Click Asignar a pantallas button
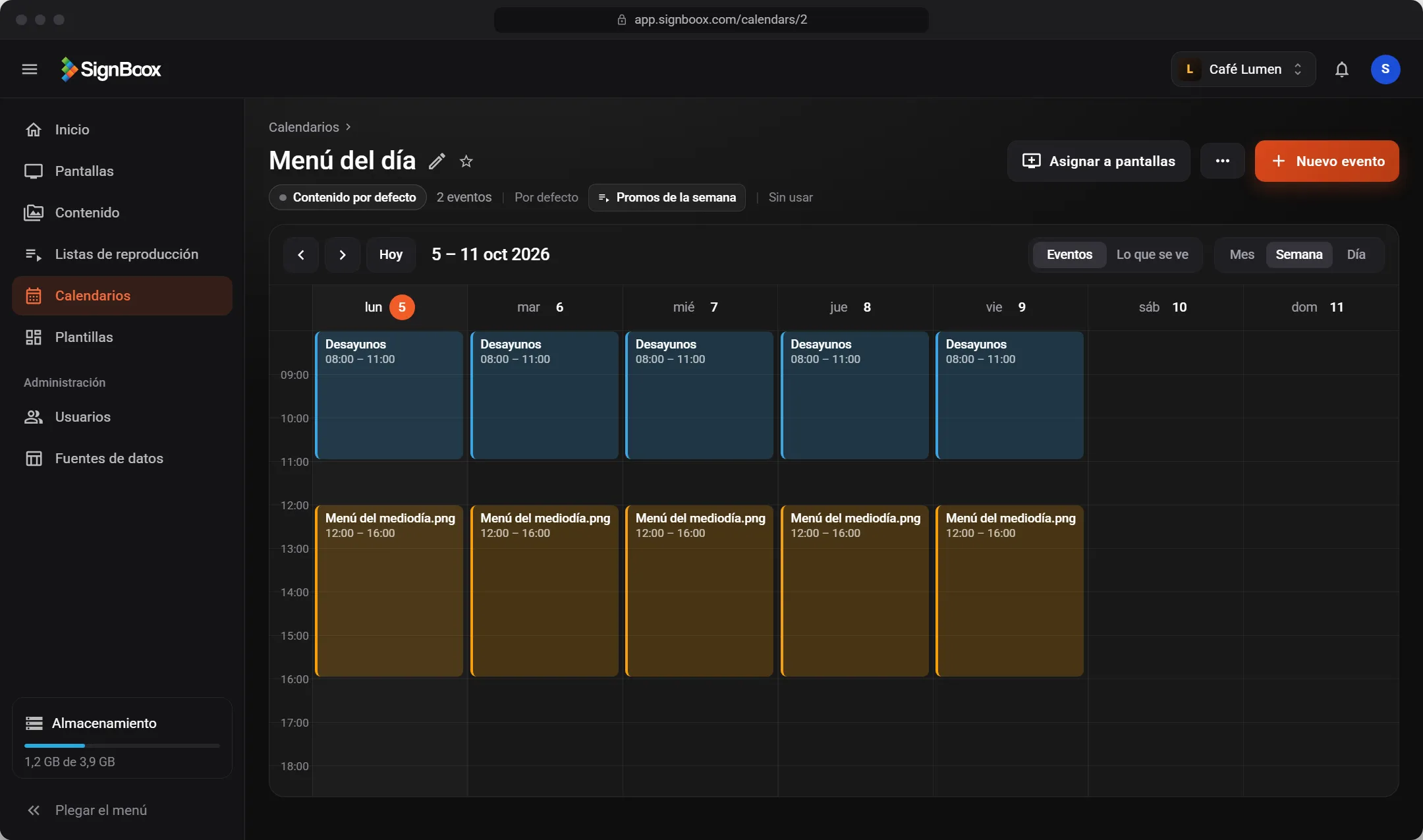The width and height of the screenshot is (1423, 840). pos(1099,161)
